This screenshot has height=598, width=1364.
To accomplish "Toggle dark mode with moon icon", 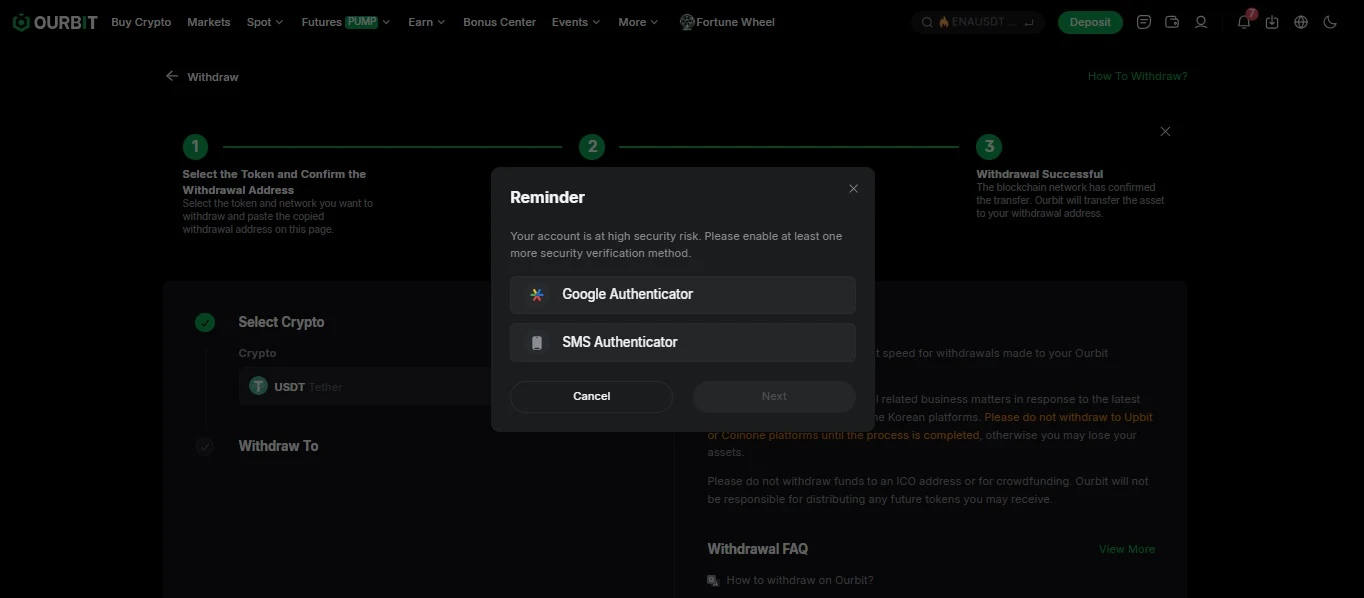I will tap(1330, 22).
